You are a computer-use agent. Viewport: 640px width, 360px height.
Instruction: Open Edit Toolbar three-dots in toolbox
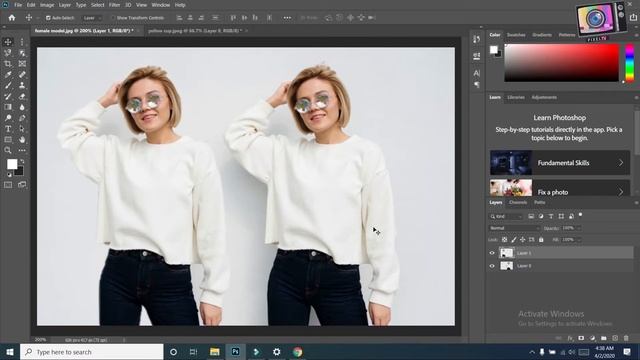pos(22,151)
